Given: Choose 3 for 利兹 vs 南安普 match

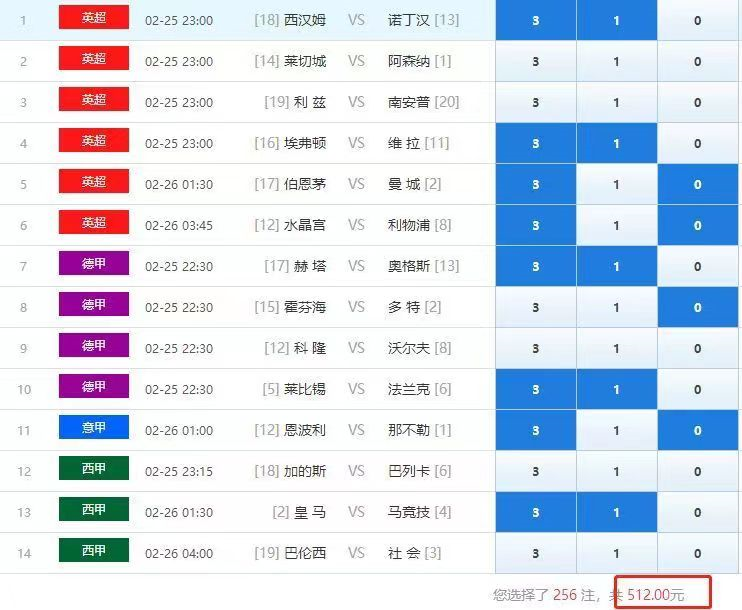Looking at the screenshot, I should 536,102.
